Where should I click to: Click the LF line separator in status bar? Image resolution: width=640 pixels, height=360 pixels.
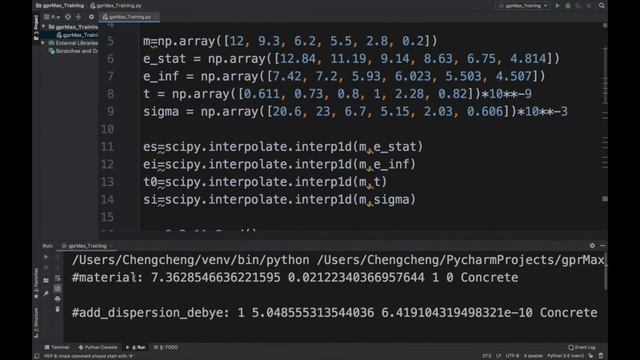click(x=498, y=356)
